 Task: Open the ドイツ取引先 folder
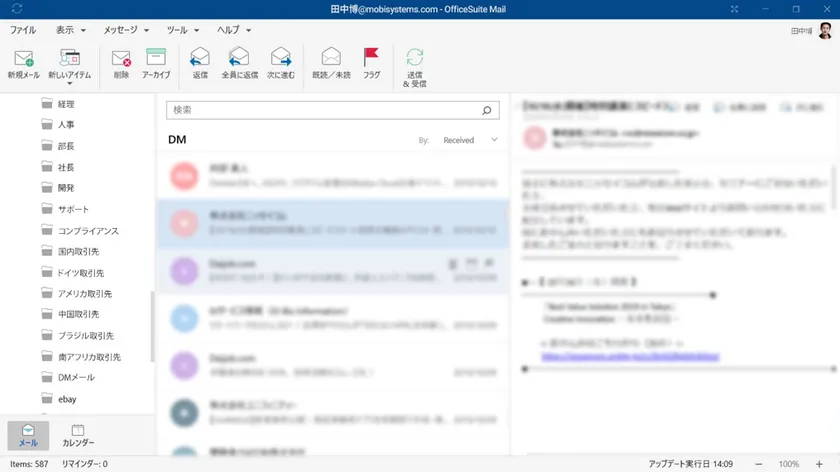(79, 273)
